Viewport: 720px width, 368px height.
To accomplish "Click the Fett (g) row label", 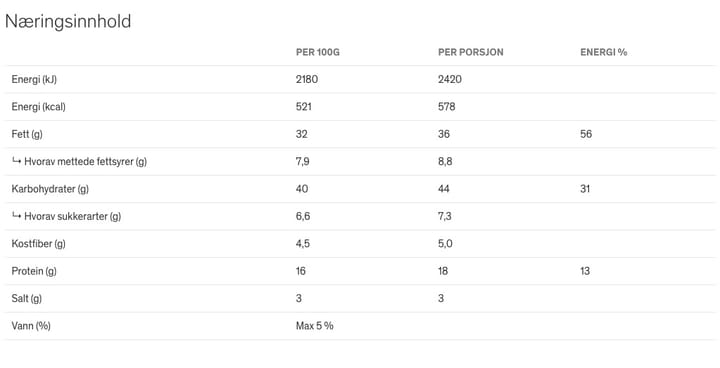I will point(27,134).
